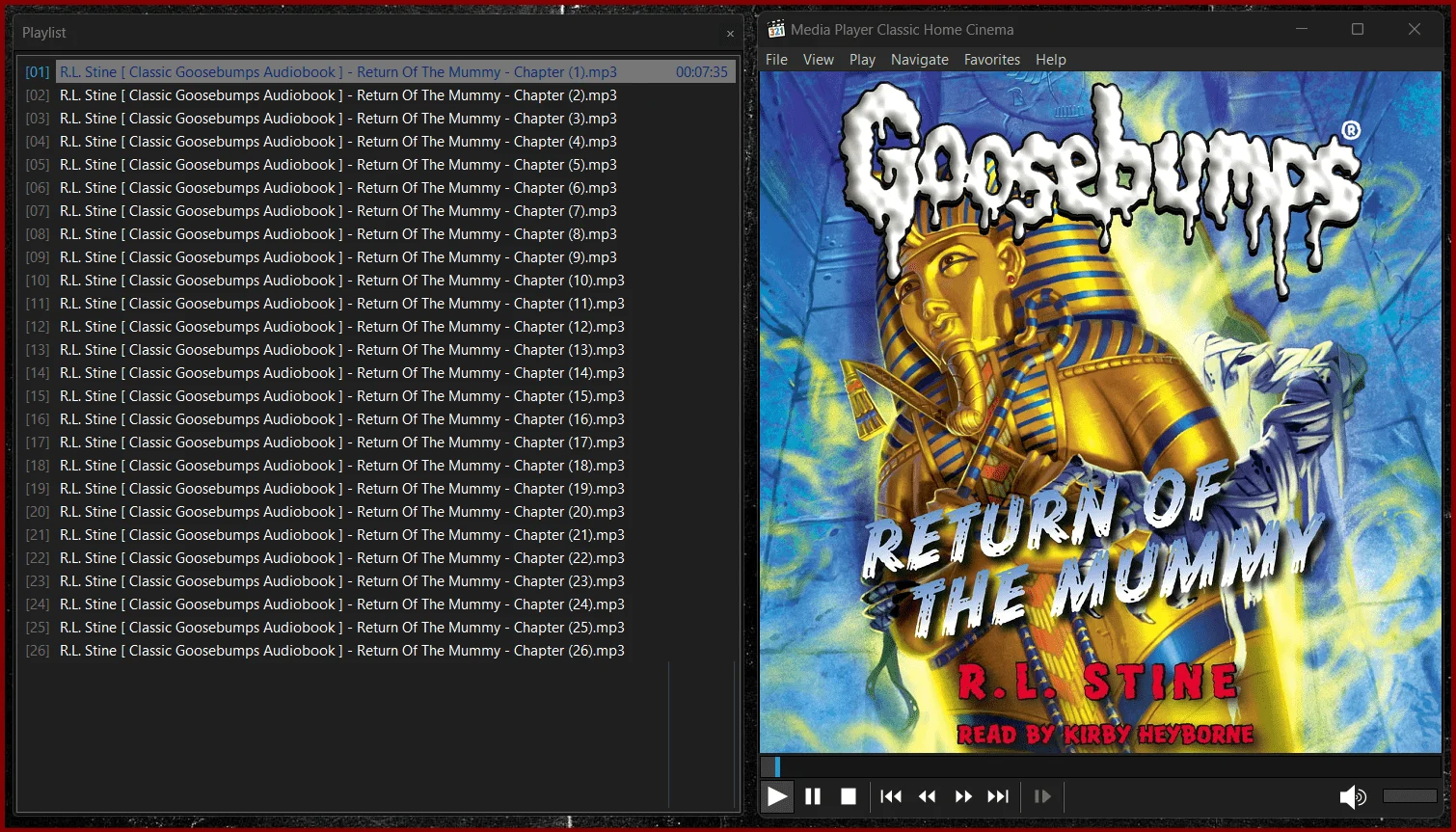Select playlist entry Chapter (12).mp3
Image resolution: width=1456 pixels, height=832 pixels.
click(380, 327)
